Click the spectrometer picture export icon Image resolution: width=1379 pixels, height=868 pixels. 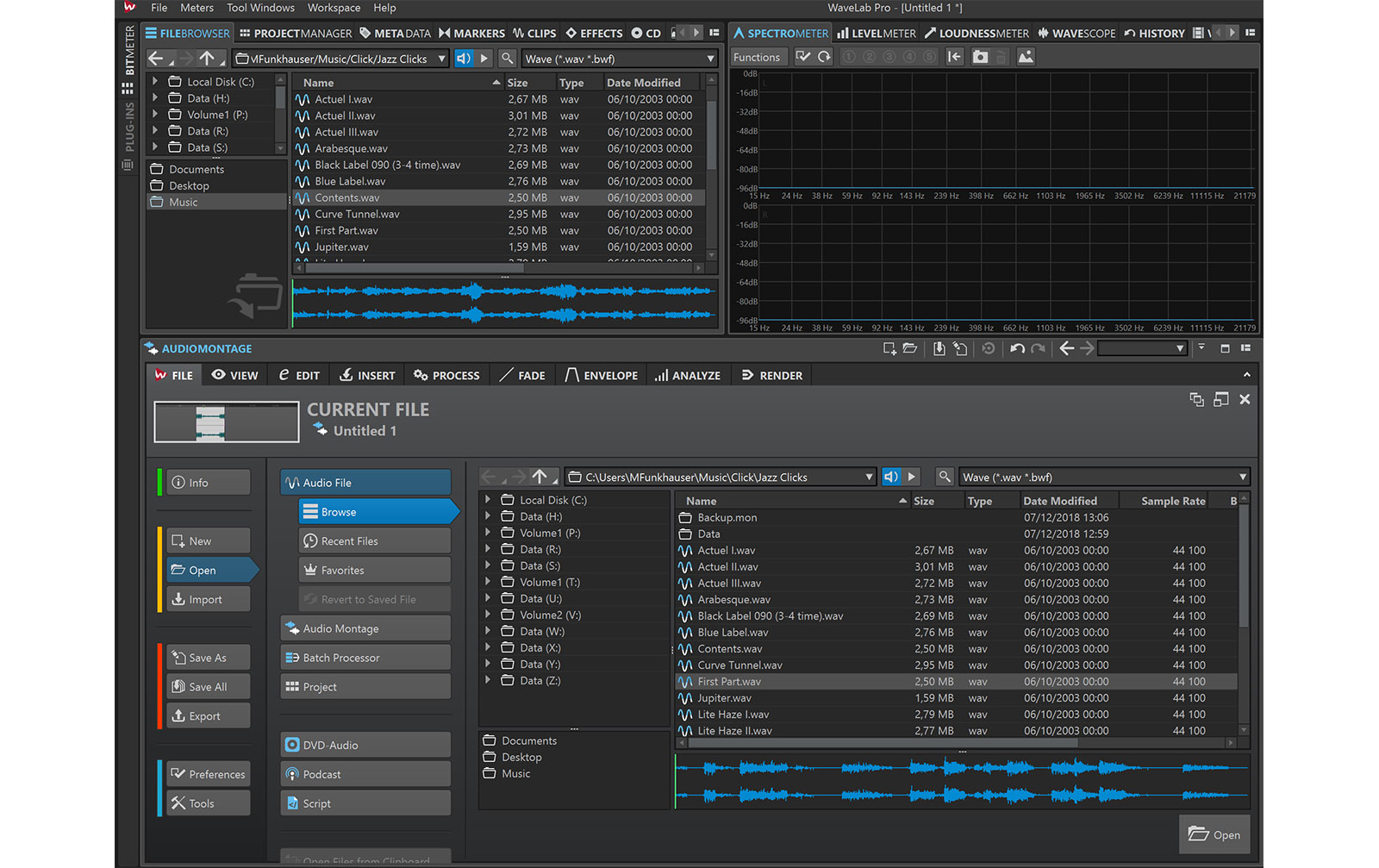[x=1026, y=57]
